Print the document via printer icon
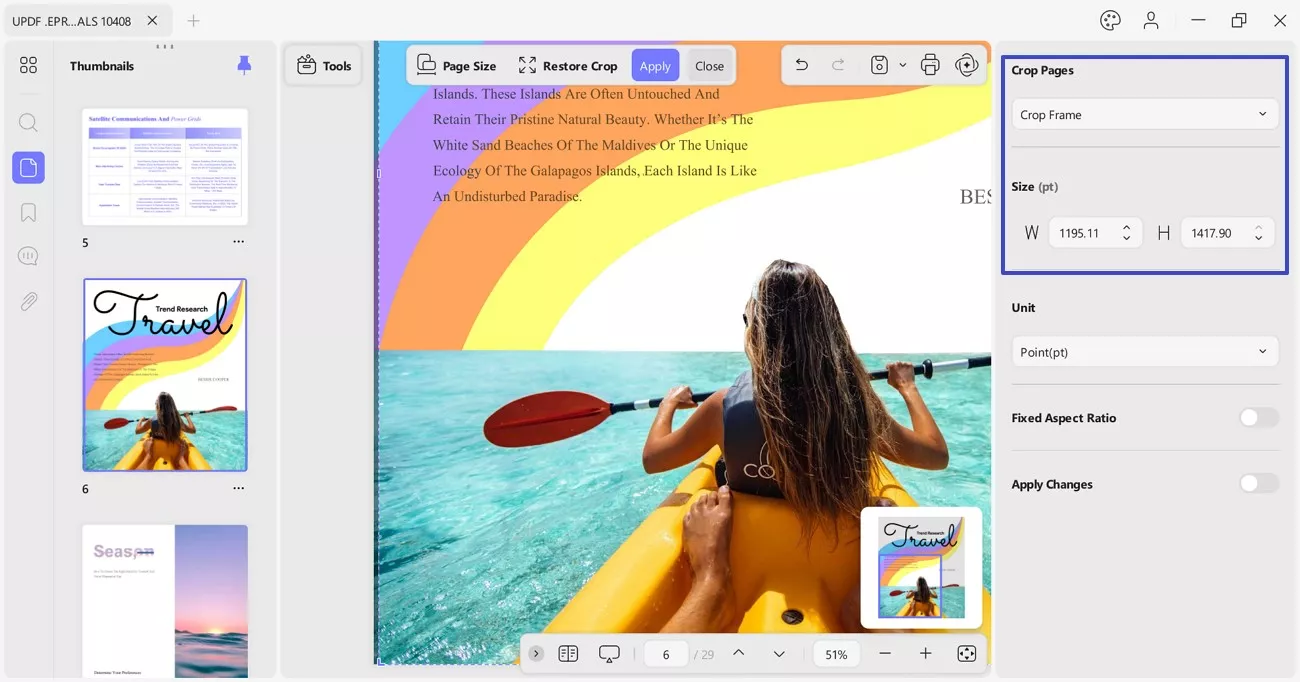 point(930,65)
